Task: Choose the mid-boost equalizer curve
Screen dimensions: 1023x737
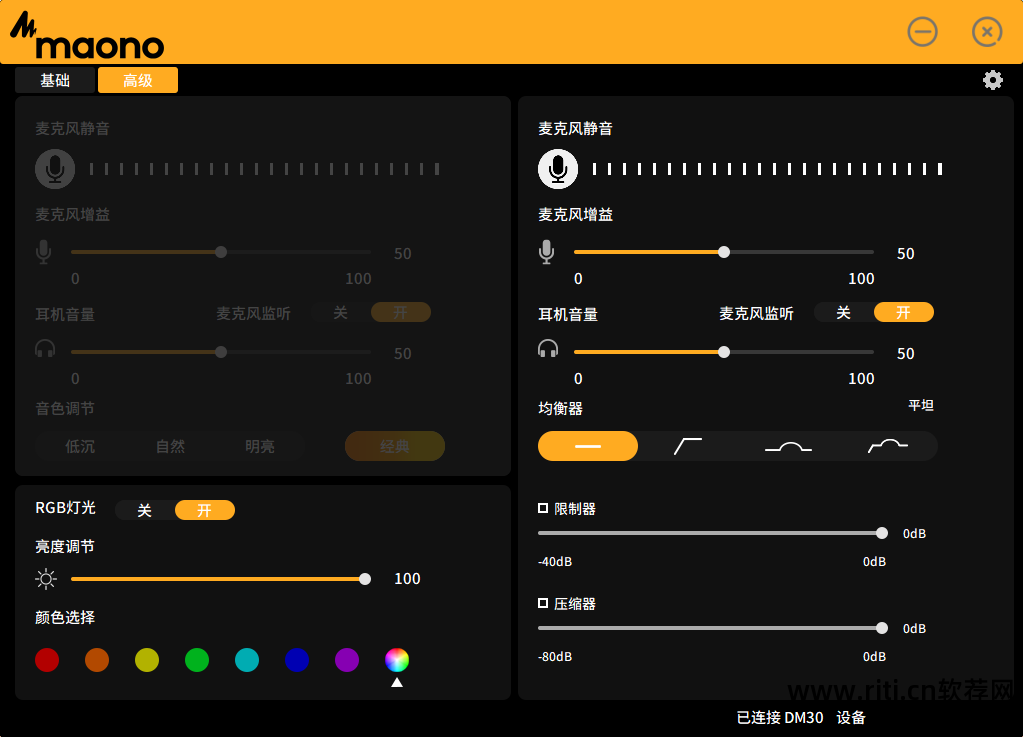Action: pos(788,446)
